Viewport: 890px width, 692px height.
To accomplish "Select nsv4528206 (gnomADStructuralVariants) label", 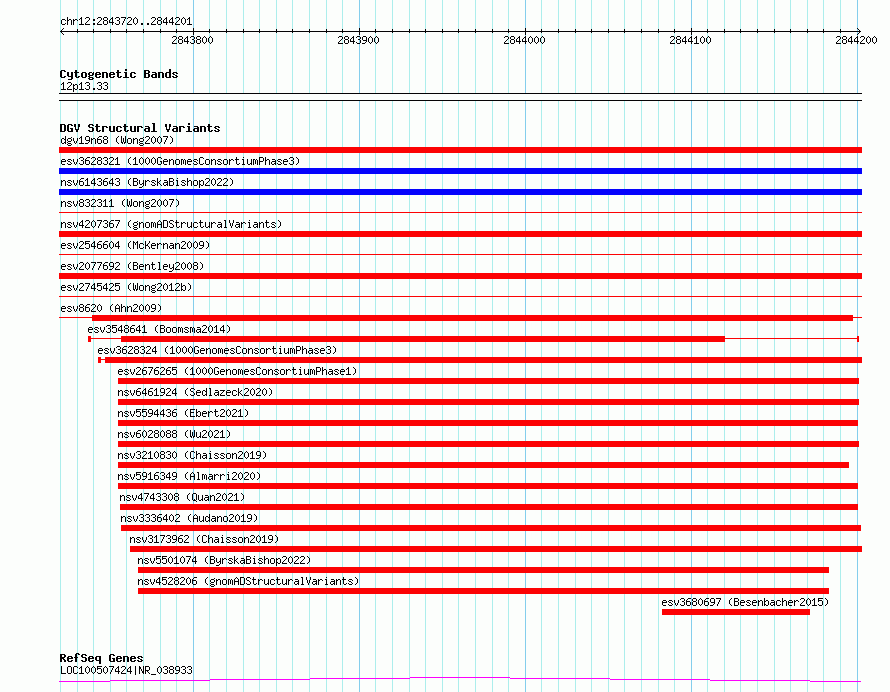I will pyautogui.click(x=248, y=581).
